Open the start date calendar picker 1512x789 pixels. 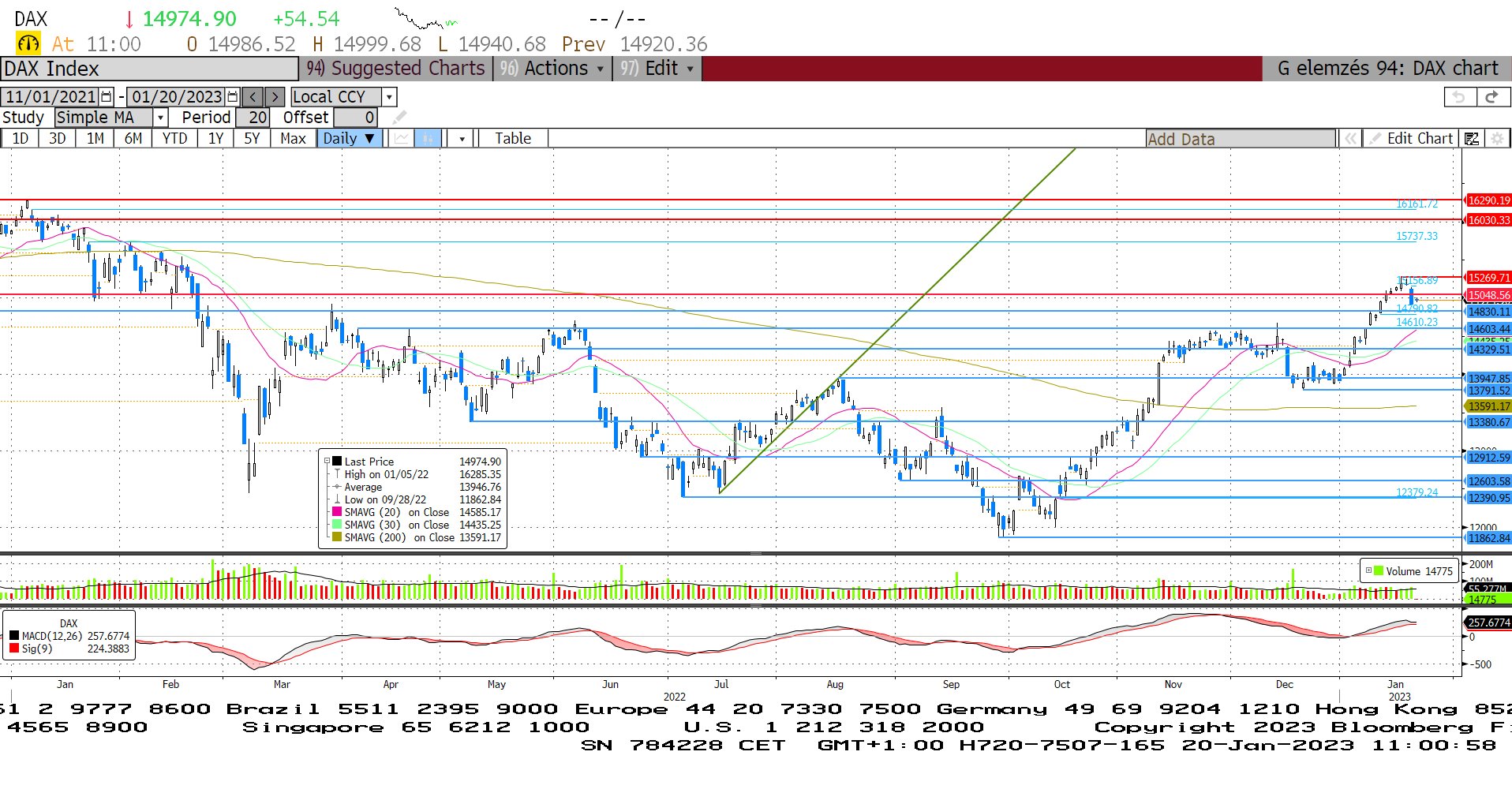pos(107,97)
